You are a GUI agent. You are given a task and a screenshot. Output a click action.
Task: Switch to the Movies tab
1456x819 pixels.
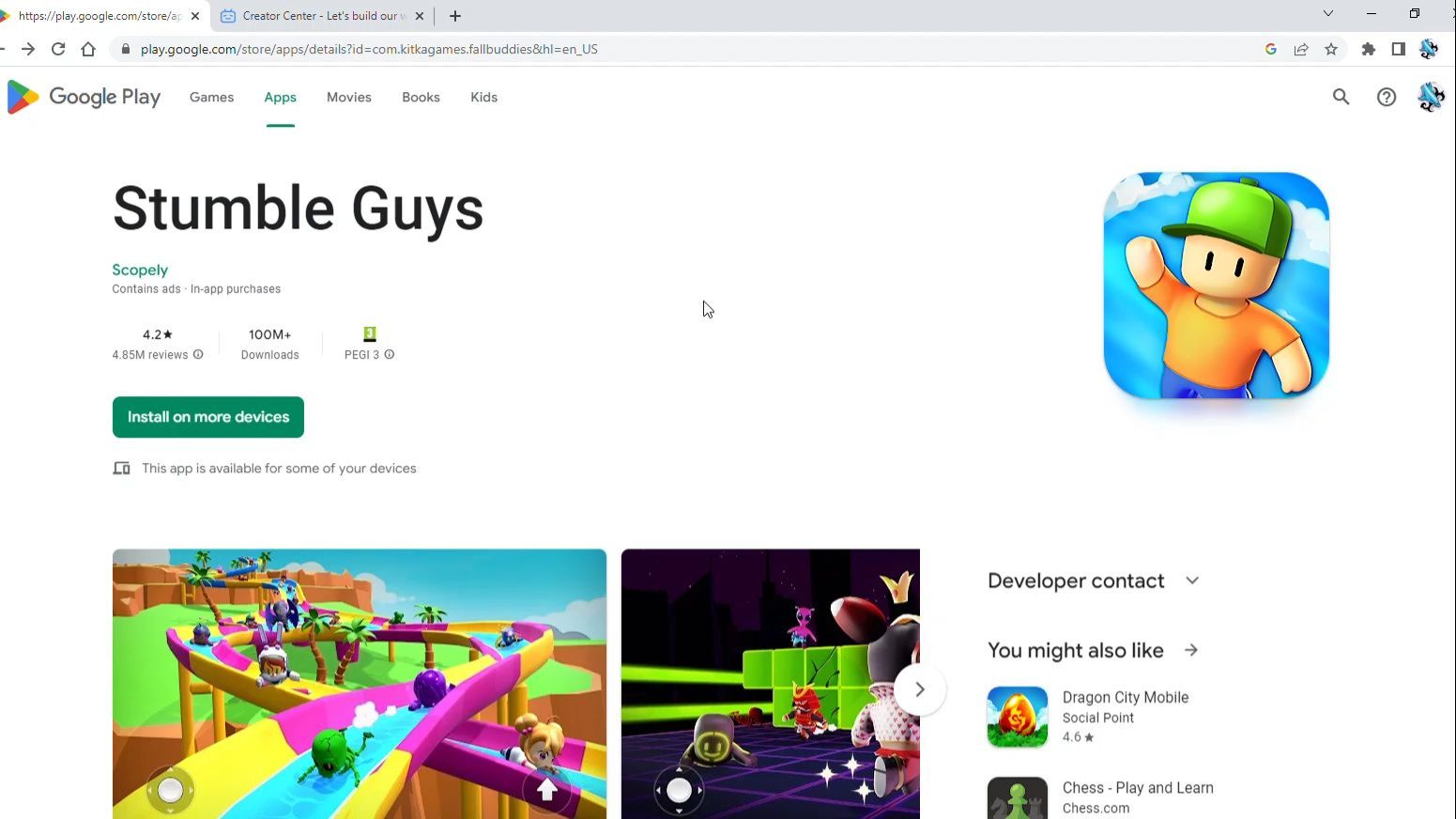coord(349,97)
